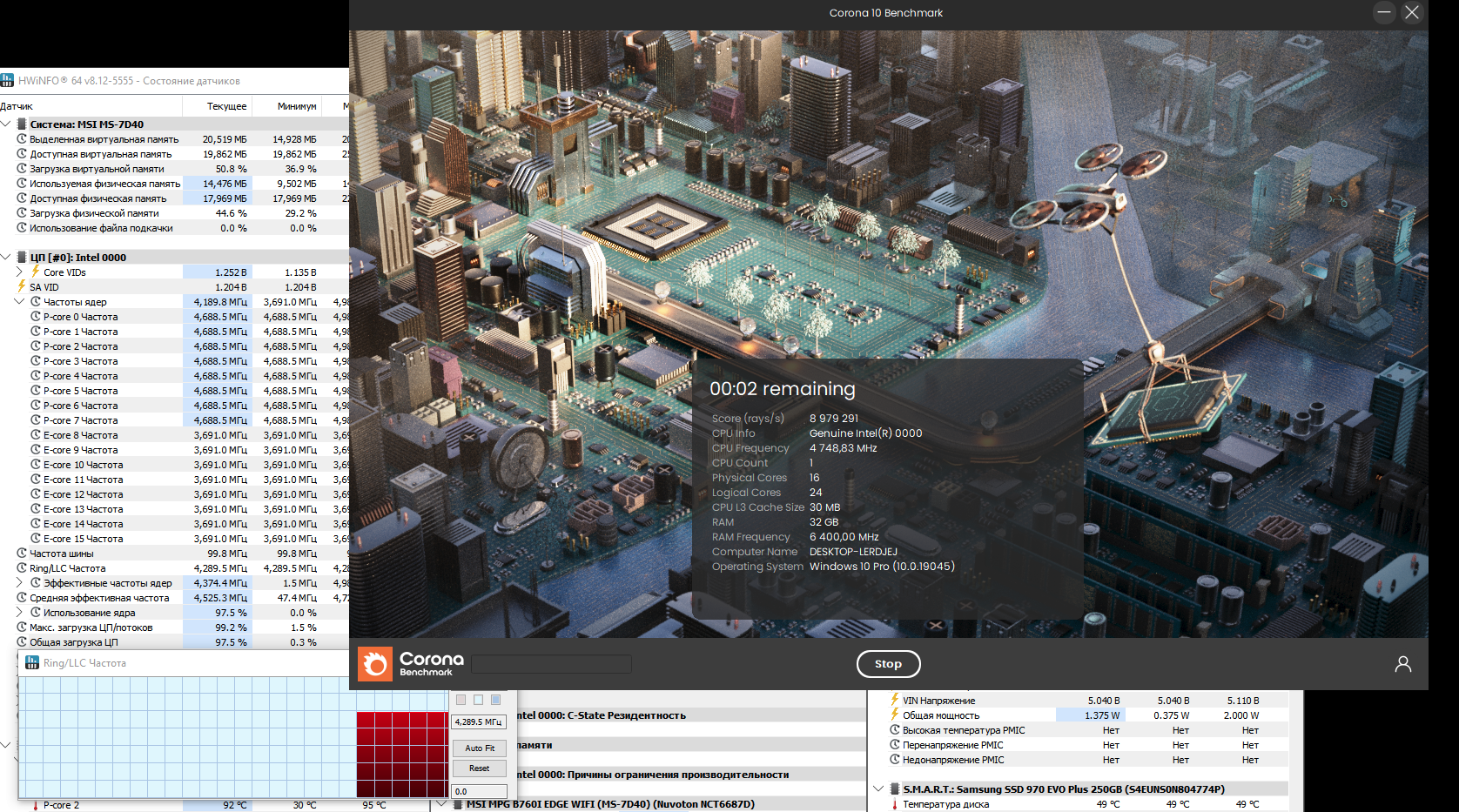Click the thermometer icon beside P-core 2

coord(36,805)
